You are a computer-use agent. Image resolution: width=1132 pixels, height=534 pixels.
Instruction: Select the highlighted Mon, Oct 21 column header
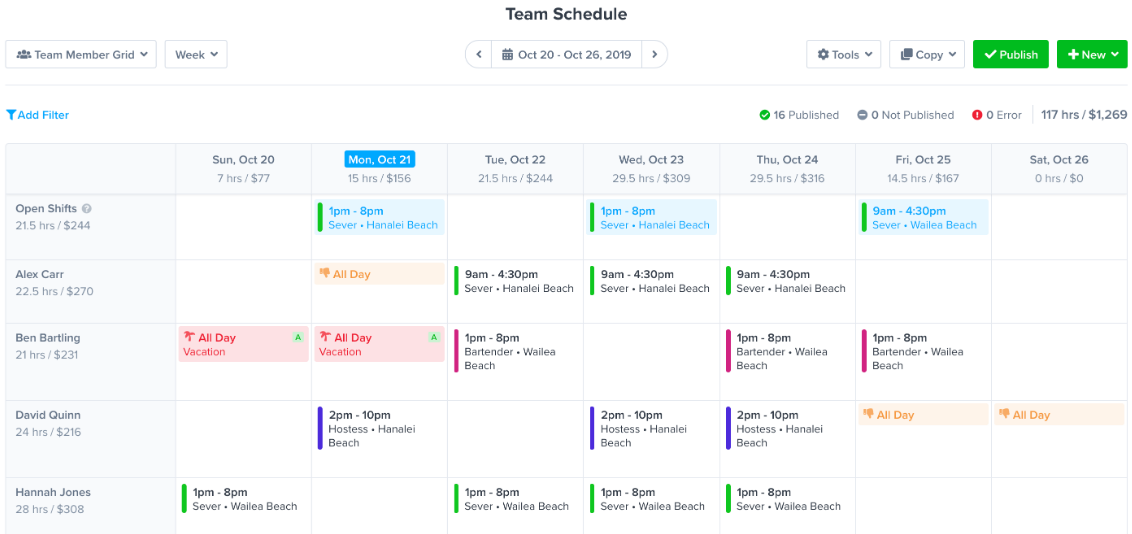pyautogui.click(x=379, y=160)
